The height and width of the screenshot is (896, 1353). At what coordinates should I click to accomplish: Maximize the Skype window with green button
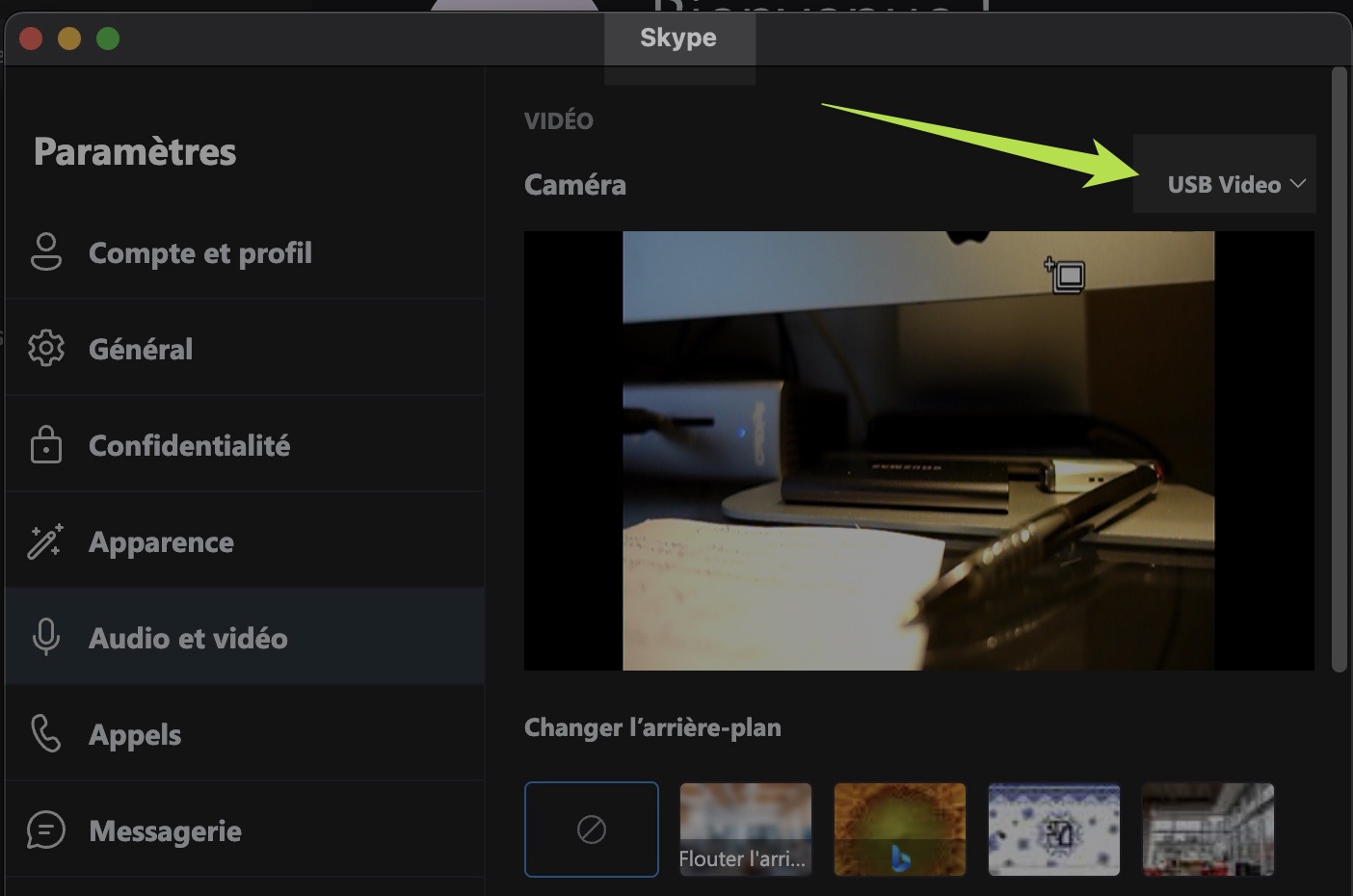coord(108,39)
